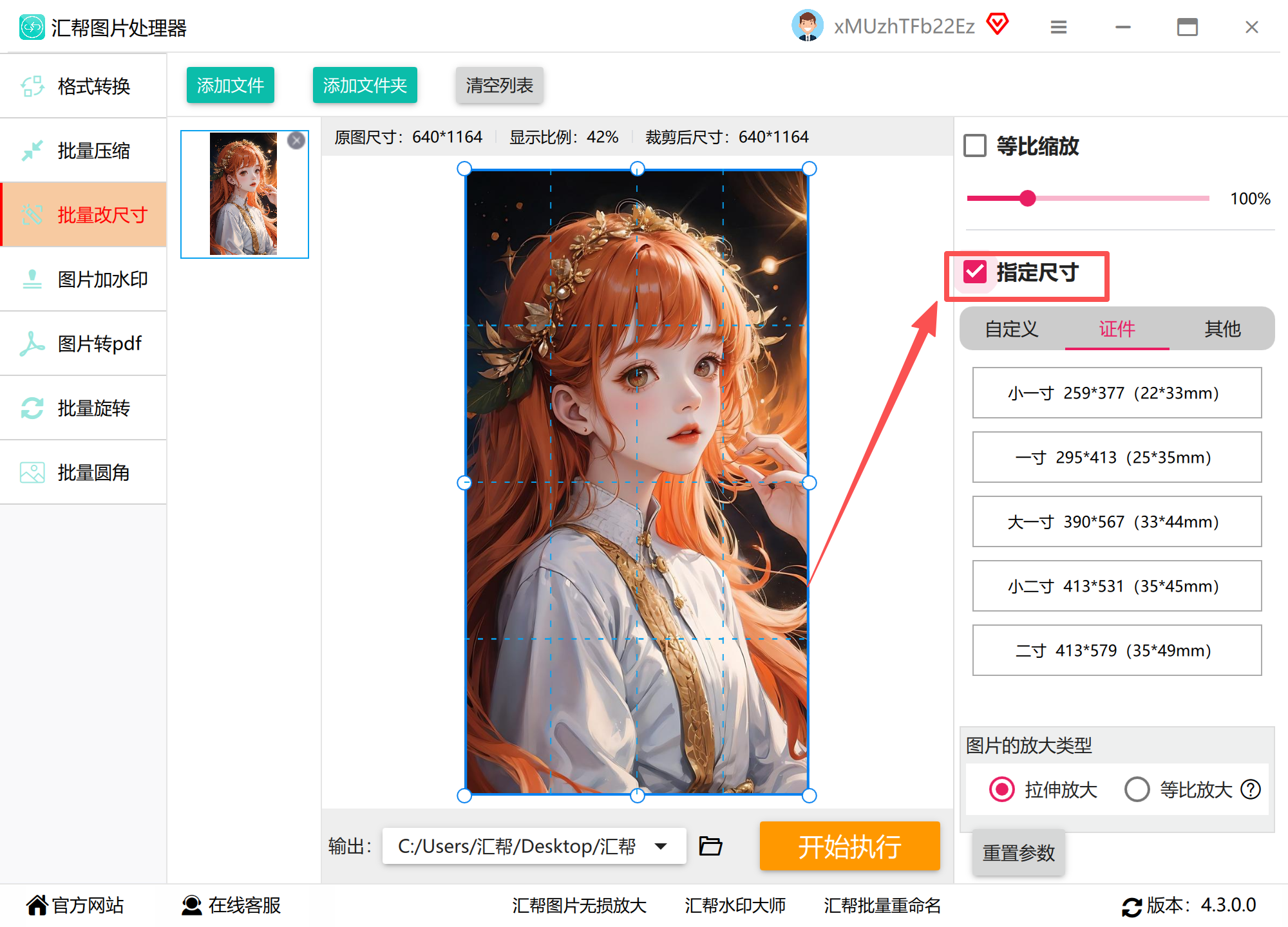The width and height of the screenshot is (1288, 927).
Task: Click the batch compress arrows icon
Action: [32, 151]
